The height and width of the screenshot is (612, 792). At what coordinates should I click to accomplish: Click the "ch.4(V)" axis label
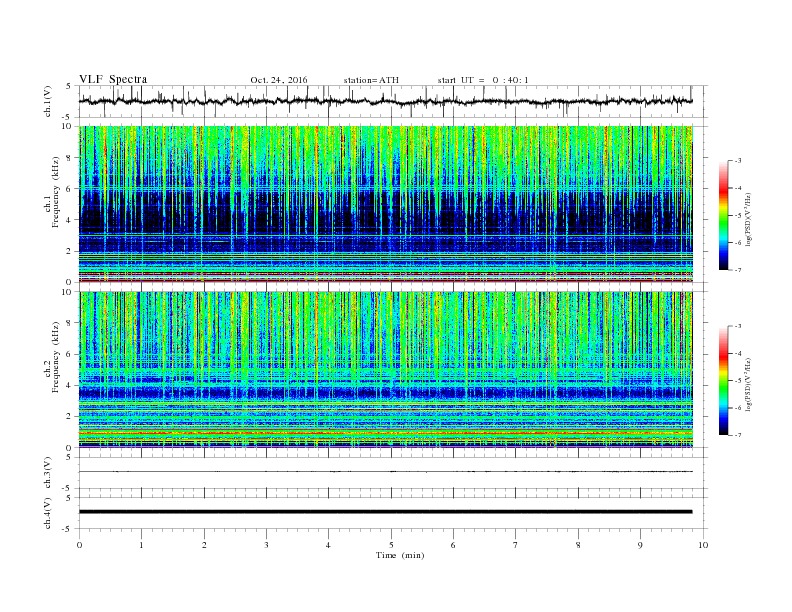pyautogui.click(x=47, y=513)
